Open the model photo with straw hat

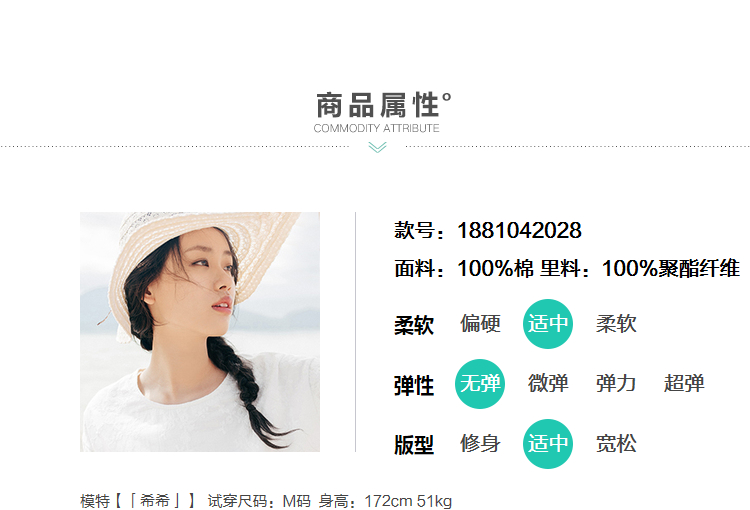(200, 332)
